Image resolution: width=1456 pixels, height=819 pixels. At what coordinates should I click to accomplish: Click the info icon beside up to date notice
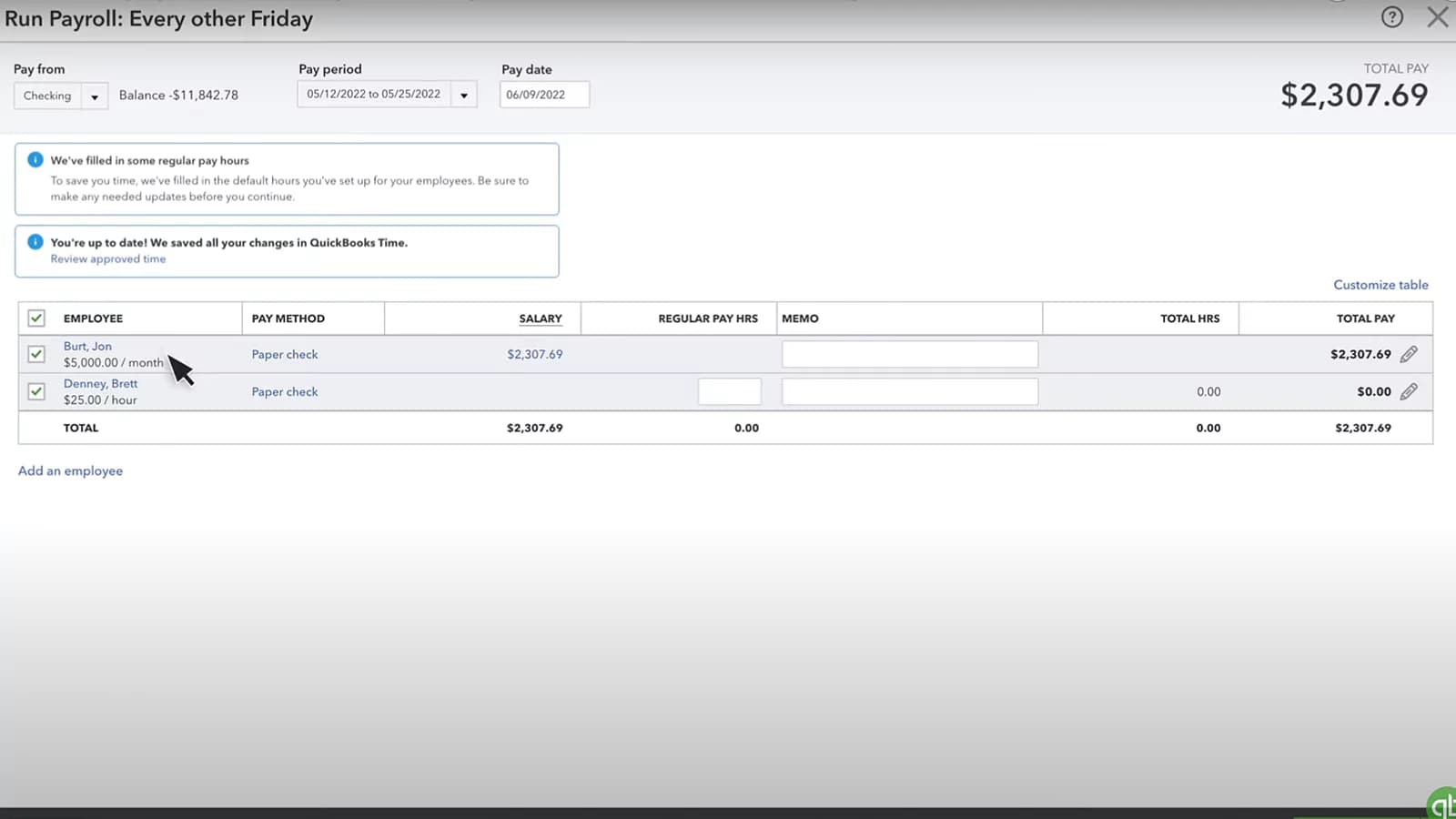(x=35, y=242)
